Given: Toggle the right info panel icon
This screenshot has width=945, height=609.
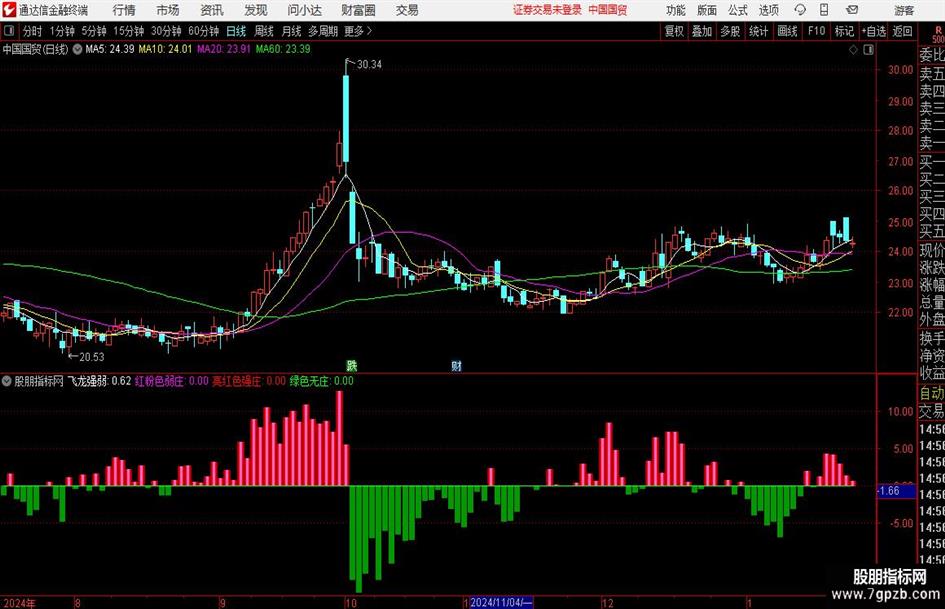Looking at the screenshot, I should click(x=868, y=50).
